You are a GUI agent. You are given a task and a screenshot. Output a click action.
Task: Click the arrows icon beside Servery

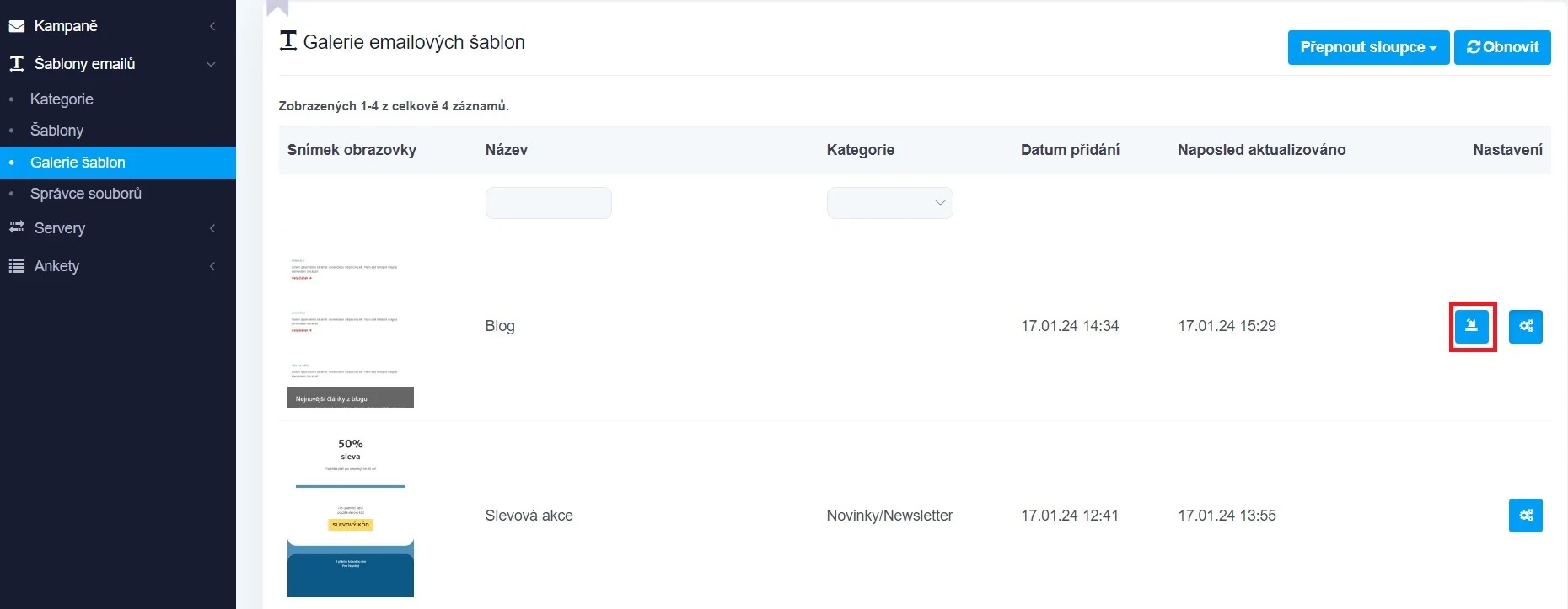pos(16,227)
